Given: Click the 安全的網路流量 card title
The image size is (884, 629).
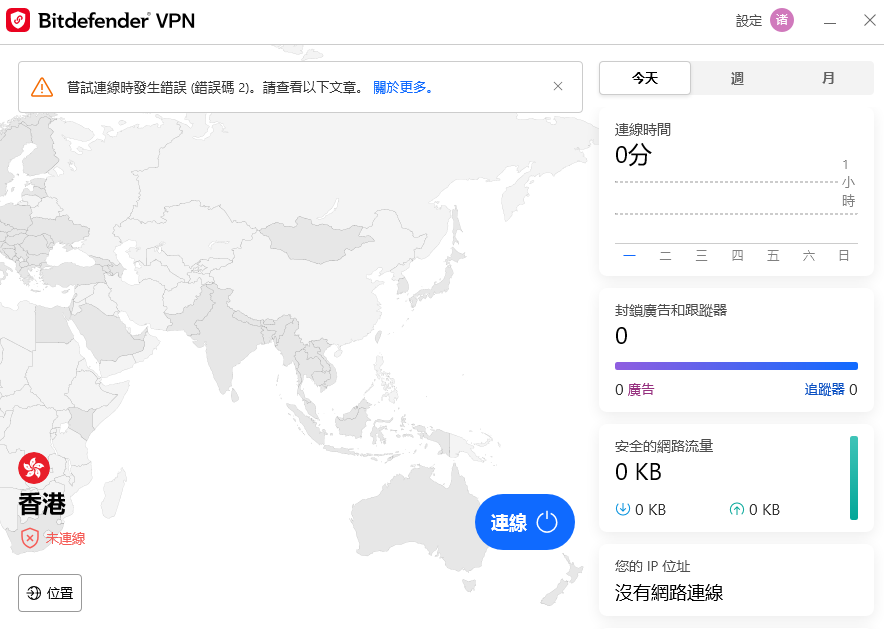Looking at the screenshot, I should tap(664, 446).
